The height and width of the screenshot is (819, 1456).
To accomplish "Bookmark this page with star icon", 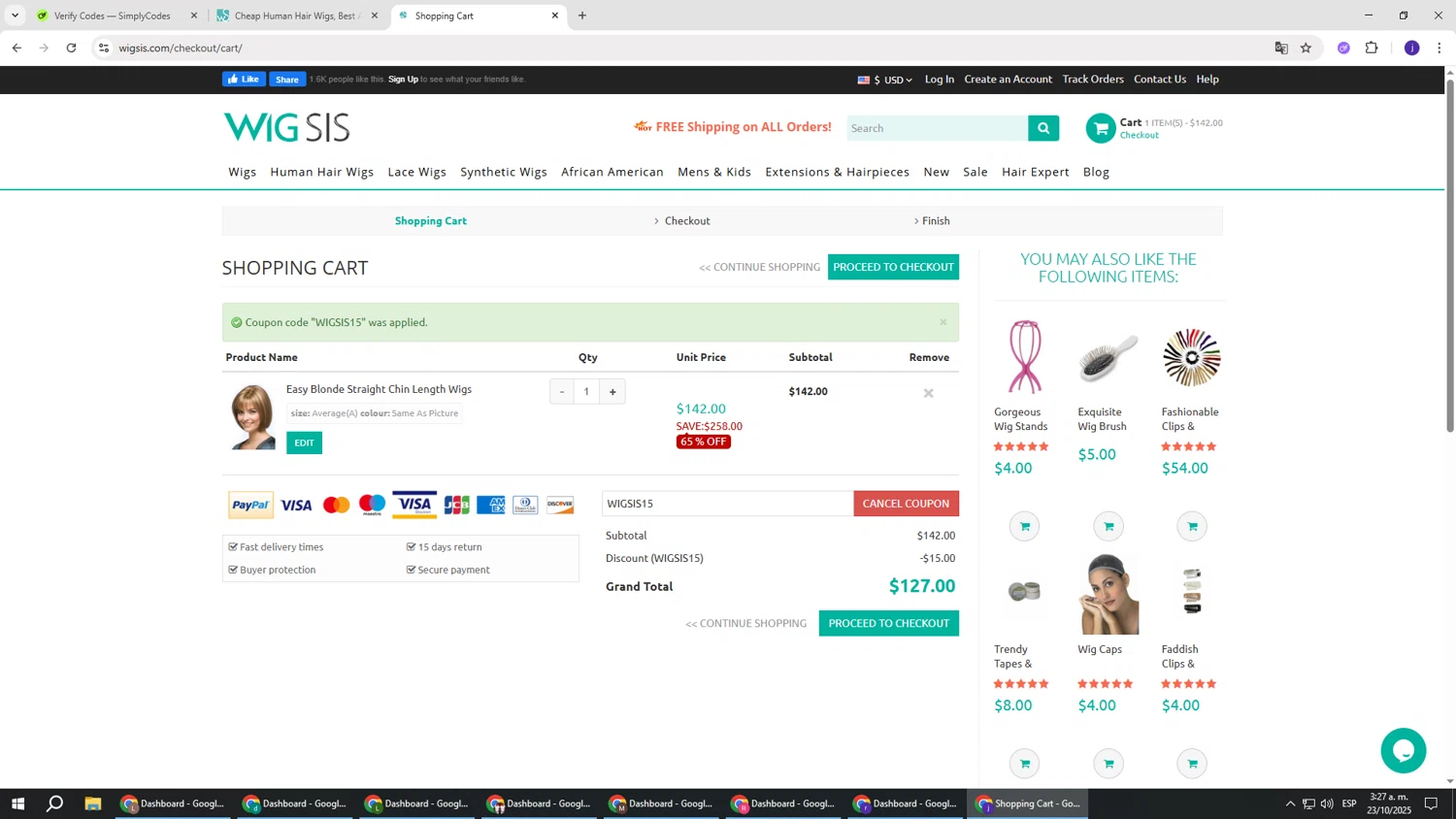I will [x=1306, y=48].
